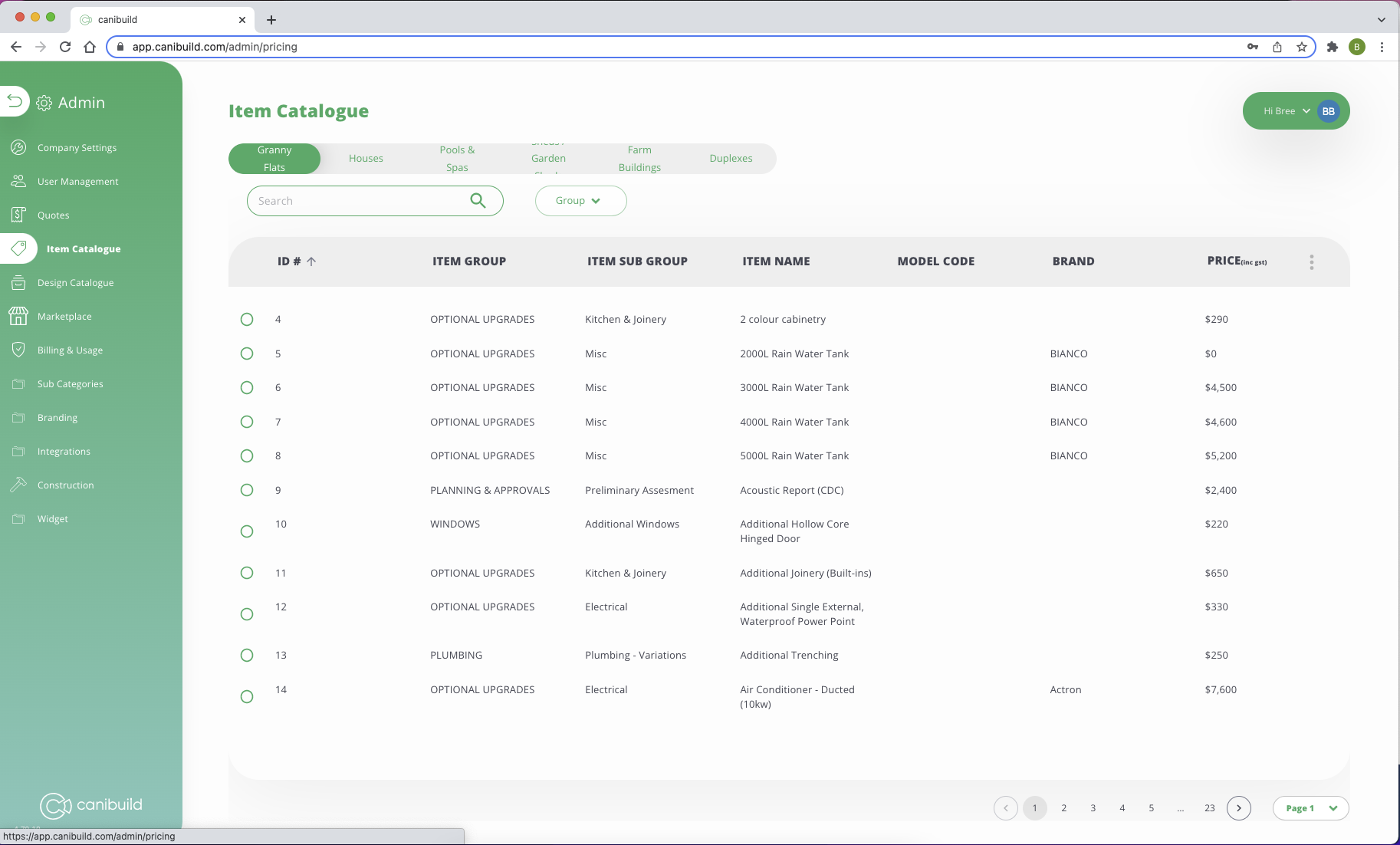Click the search magnifier icon

478,200
